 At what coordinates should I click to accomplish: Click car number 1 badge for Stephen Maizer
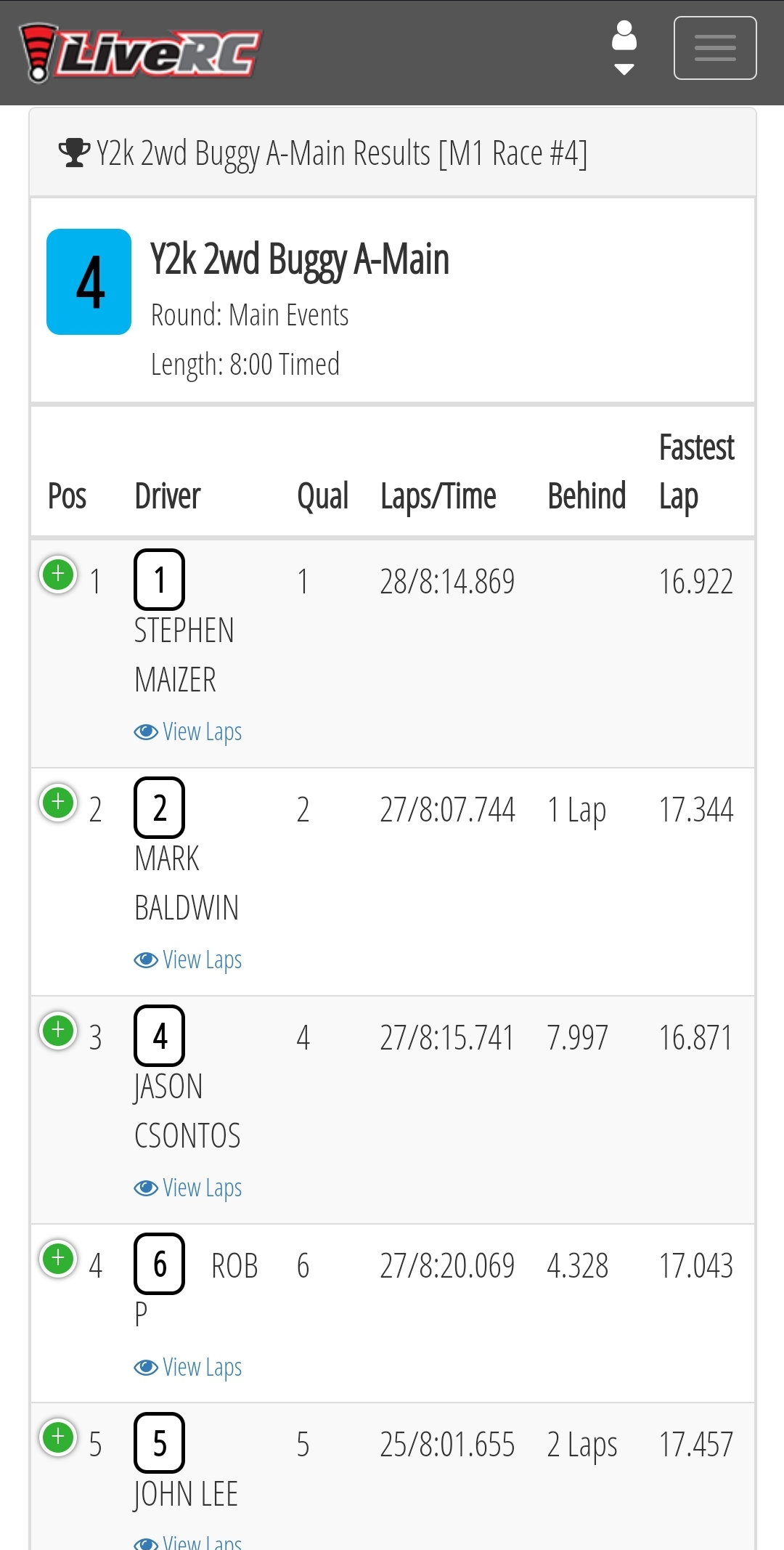click(160, 580)
